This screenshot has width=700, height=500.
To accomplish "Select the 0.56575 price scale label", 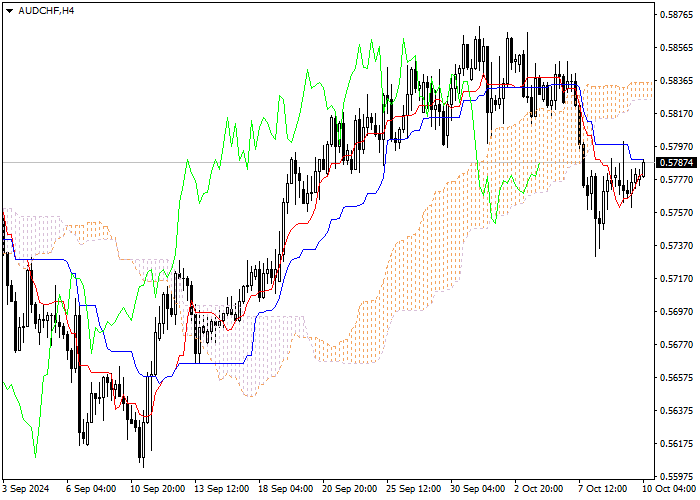I will (x=676, y=378).
